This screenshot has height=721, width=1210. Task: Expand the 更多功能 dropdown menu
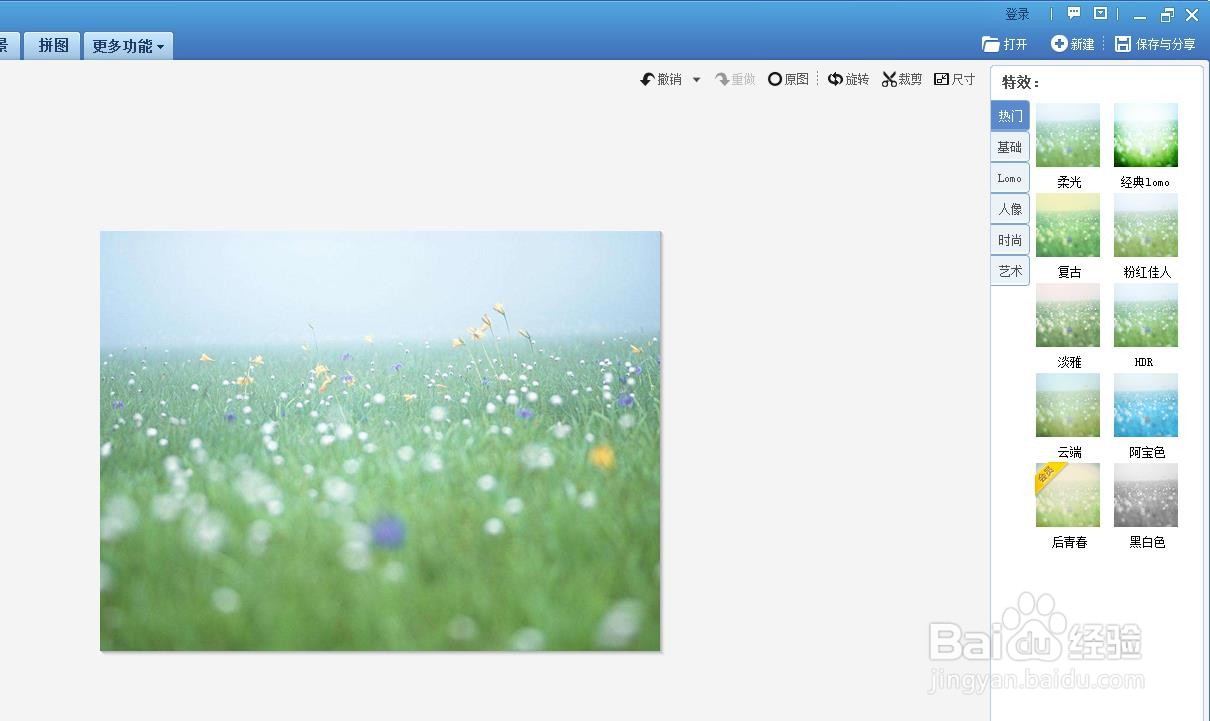(x=128, y=46)
